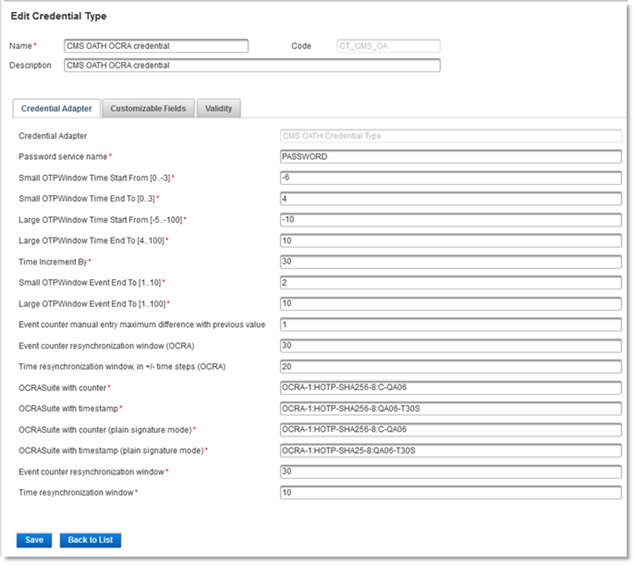
Task: Click Event counter manual entry maximum difference field
Action: [x=451, y=325]
